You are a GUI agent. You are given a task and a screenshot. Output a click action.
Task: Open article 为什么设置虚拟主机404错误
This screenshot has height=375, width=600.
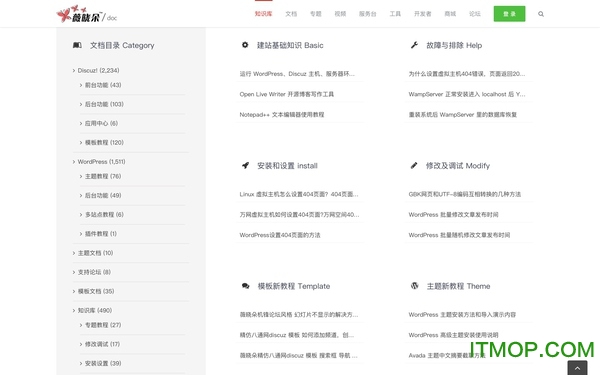(467, 73)
